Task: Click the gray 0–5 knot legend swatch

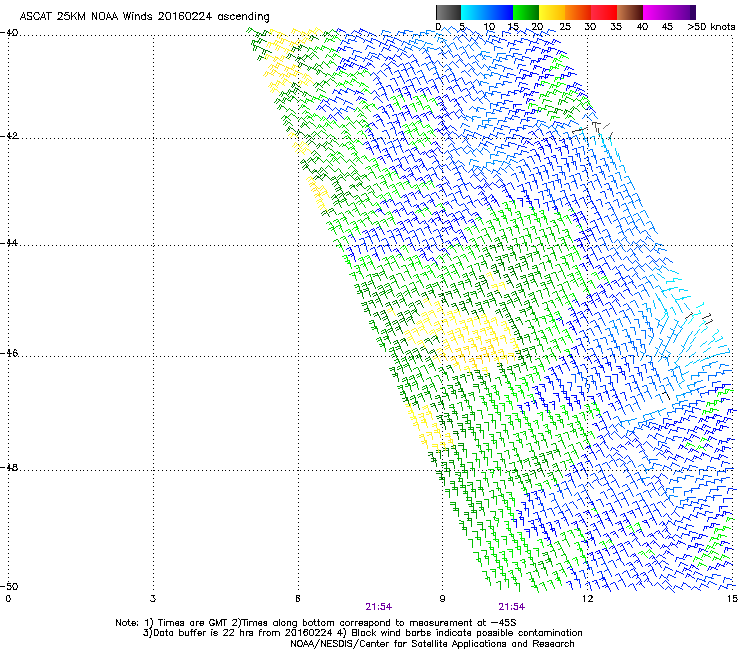Action: [x=448, y=12]
